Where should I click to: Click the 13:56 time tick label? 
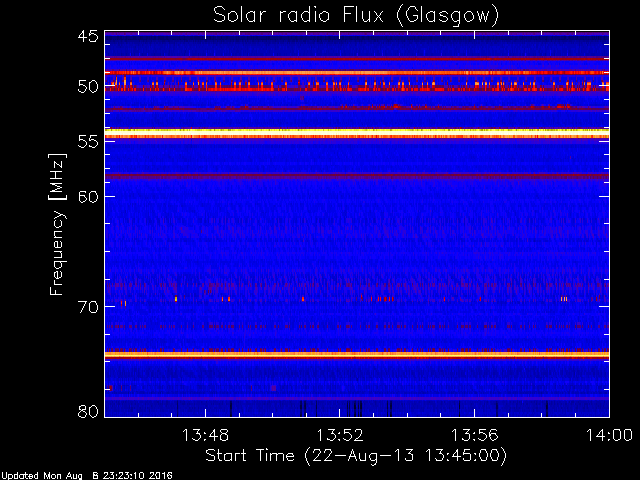coord(474,435)
